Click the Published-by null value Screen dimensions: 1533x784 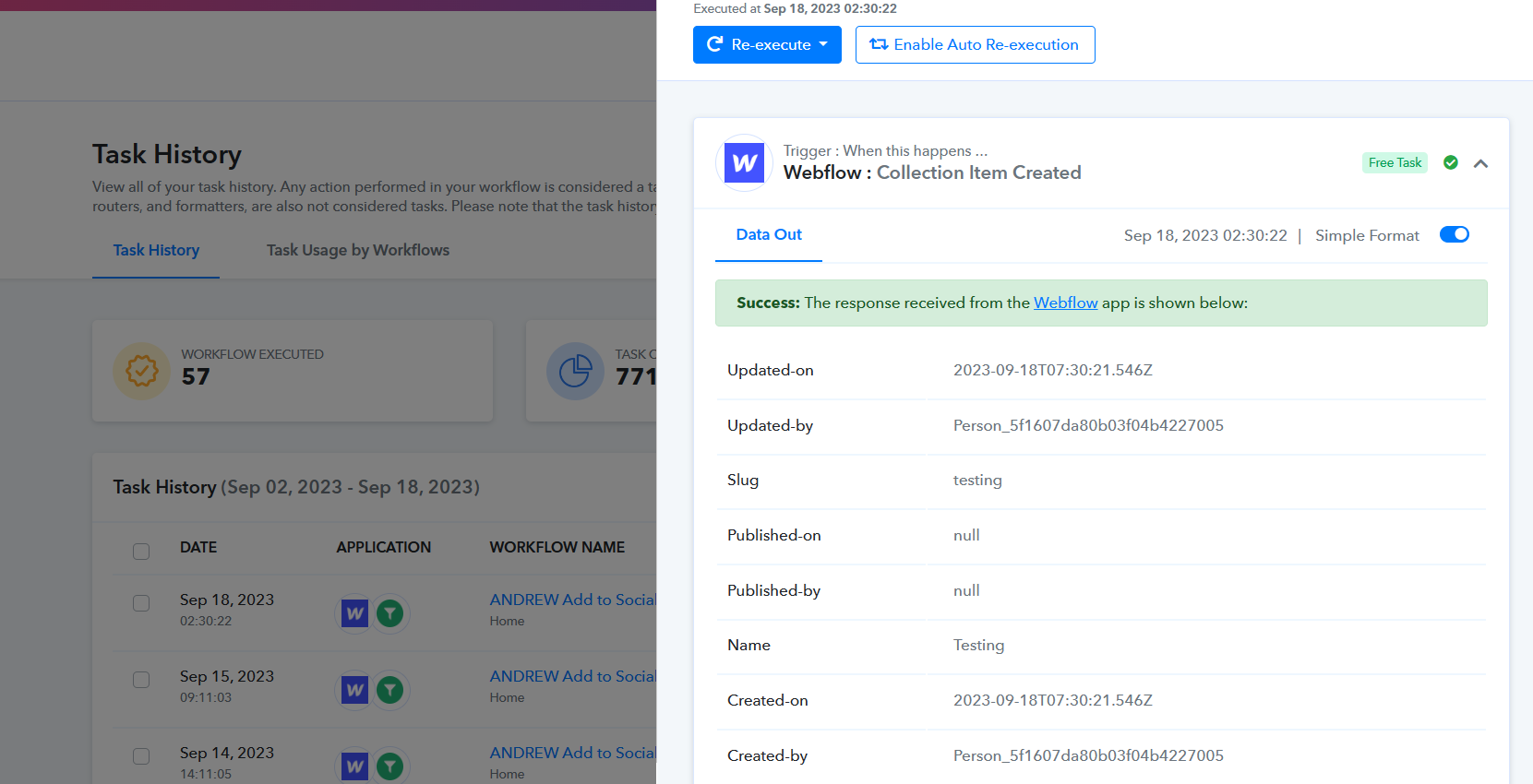[966, 590]
